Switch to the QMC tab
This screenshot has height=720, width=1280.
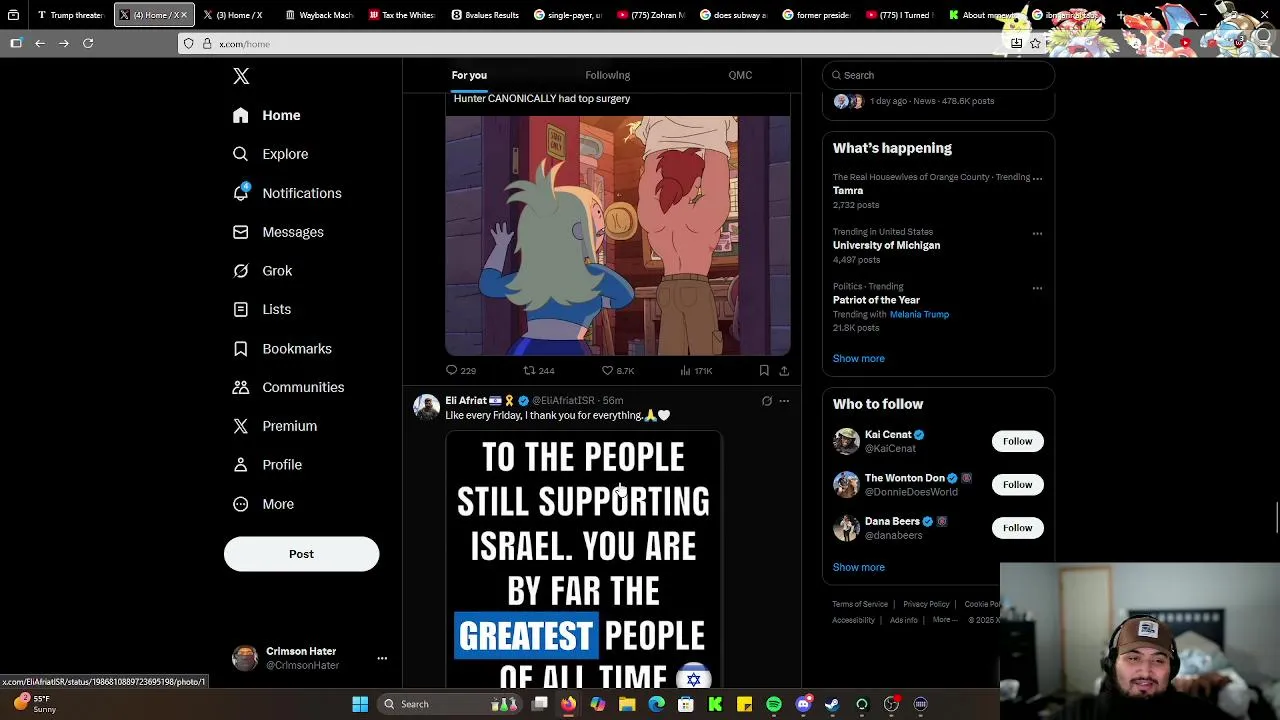[x=740, y=75]
